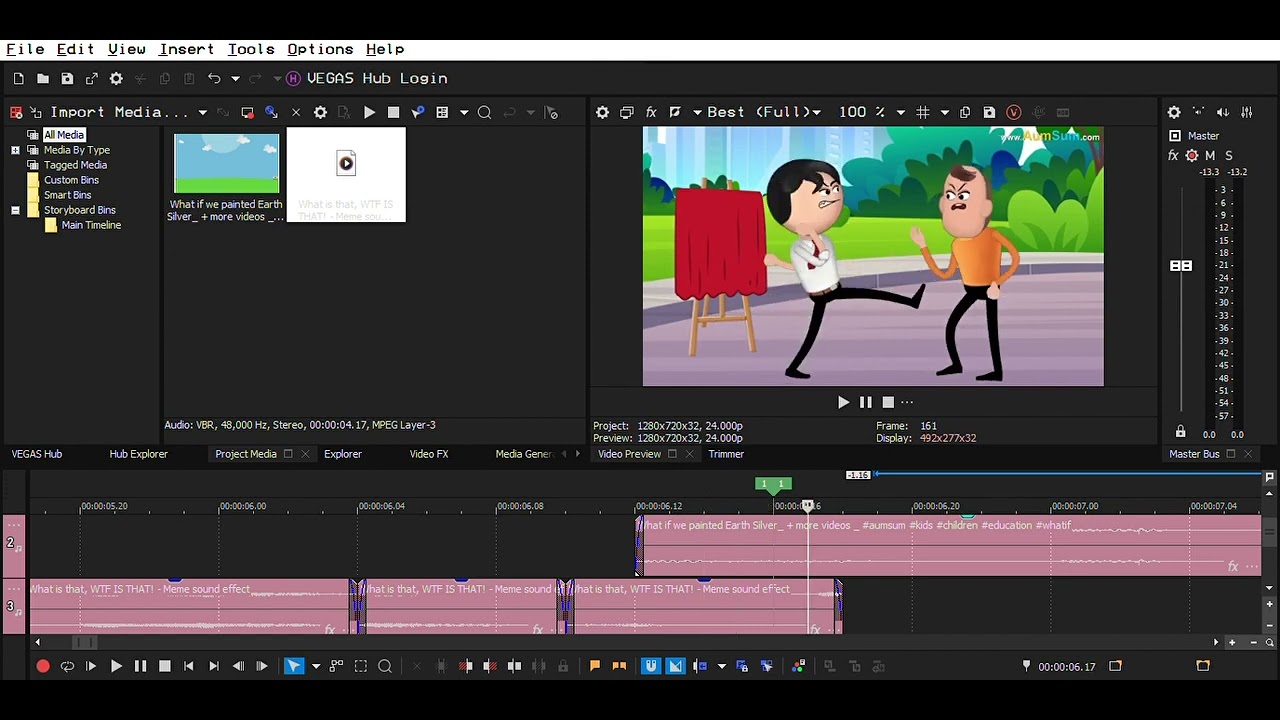Open Master Bus FX button
The height and width of the screenshot is (720, 1280).
click(1173, 156)
